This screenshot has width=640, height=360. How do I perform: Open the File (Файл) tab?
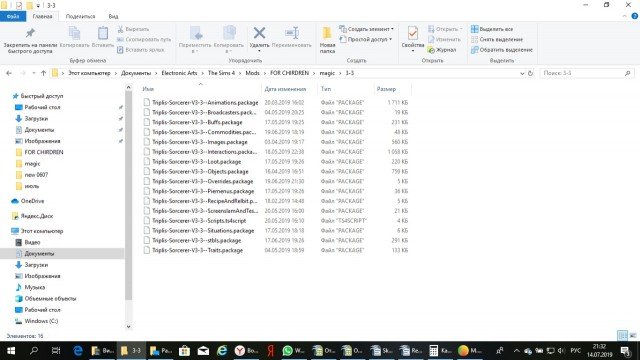tap(13, 16)
